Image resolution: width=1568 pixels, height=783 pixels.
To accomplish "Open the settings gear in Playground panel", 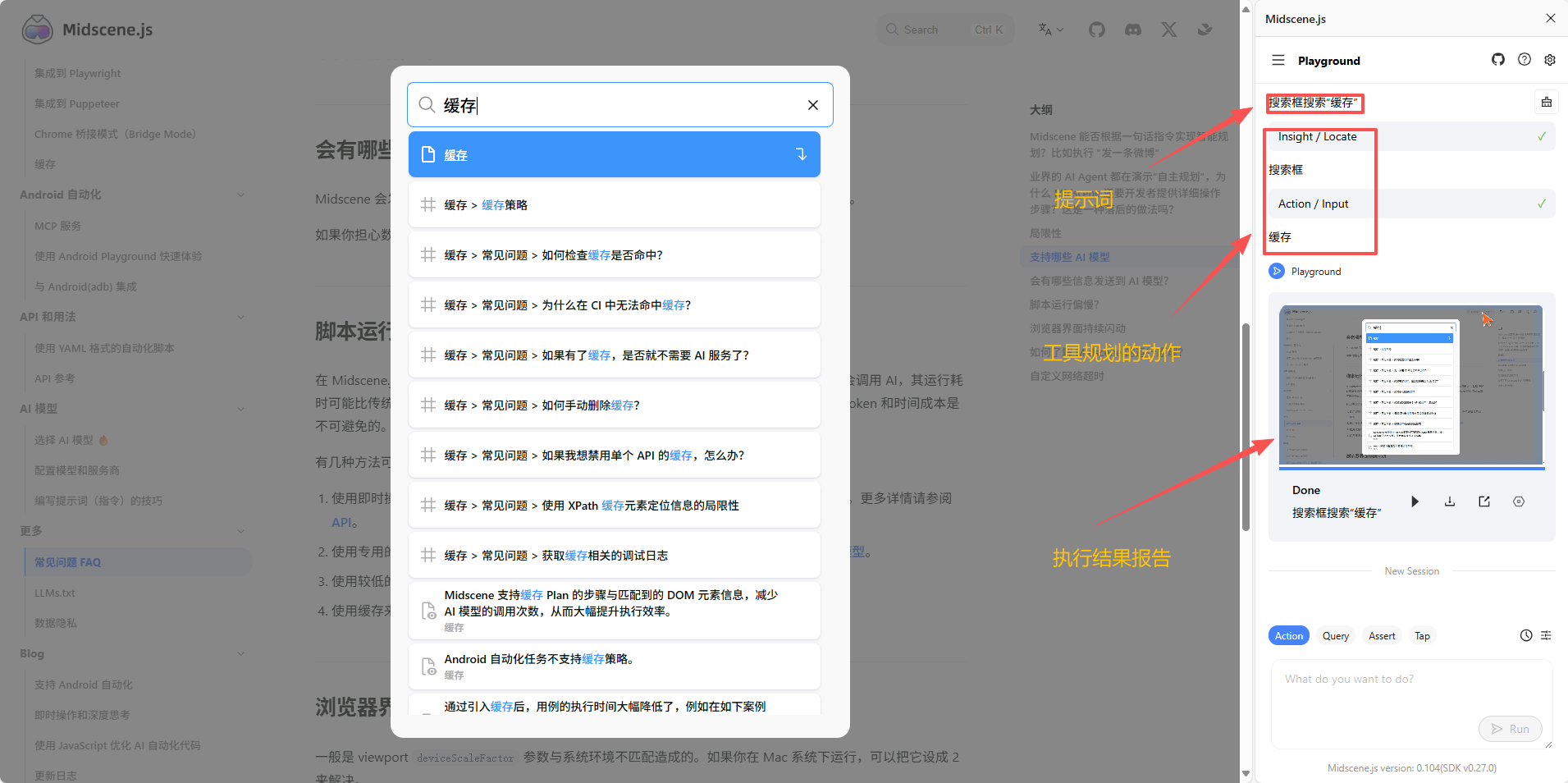I will pyautogui.click(x=1550, y=59).
